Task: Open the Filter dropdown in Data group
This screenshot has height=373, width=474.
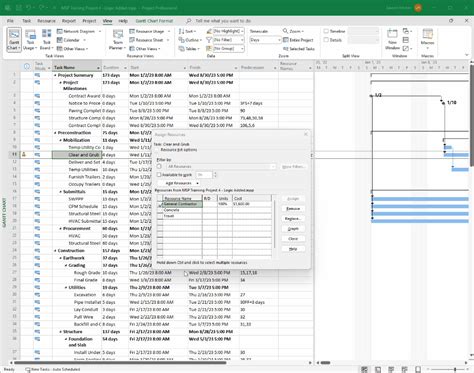Action: [228, 40]
